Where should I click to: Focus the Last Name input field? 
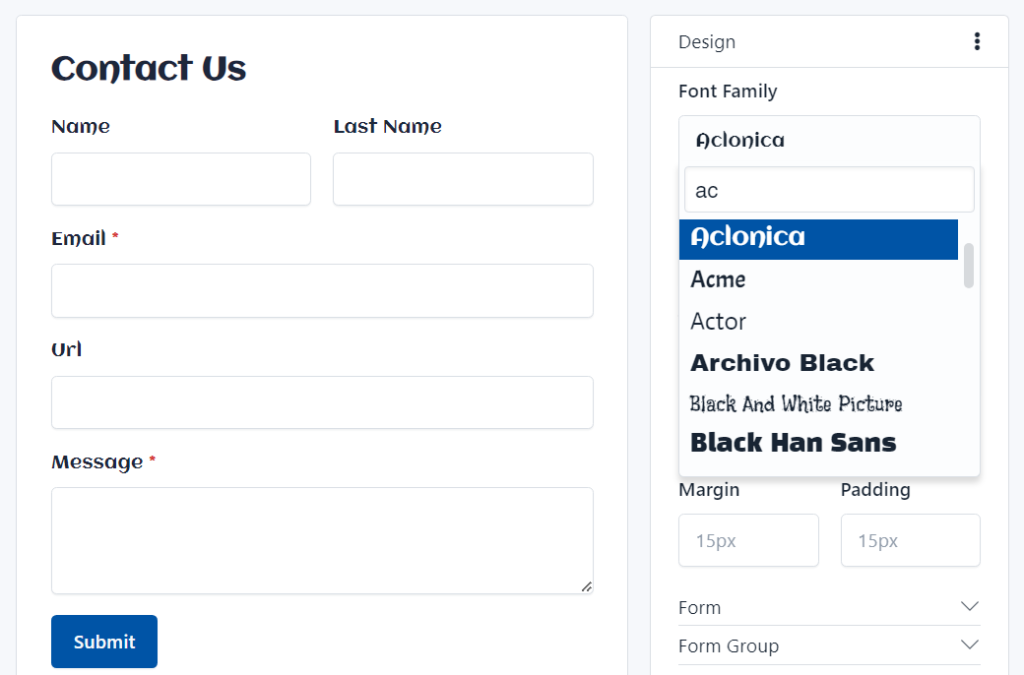[x=463, y=179]
